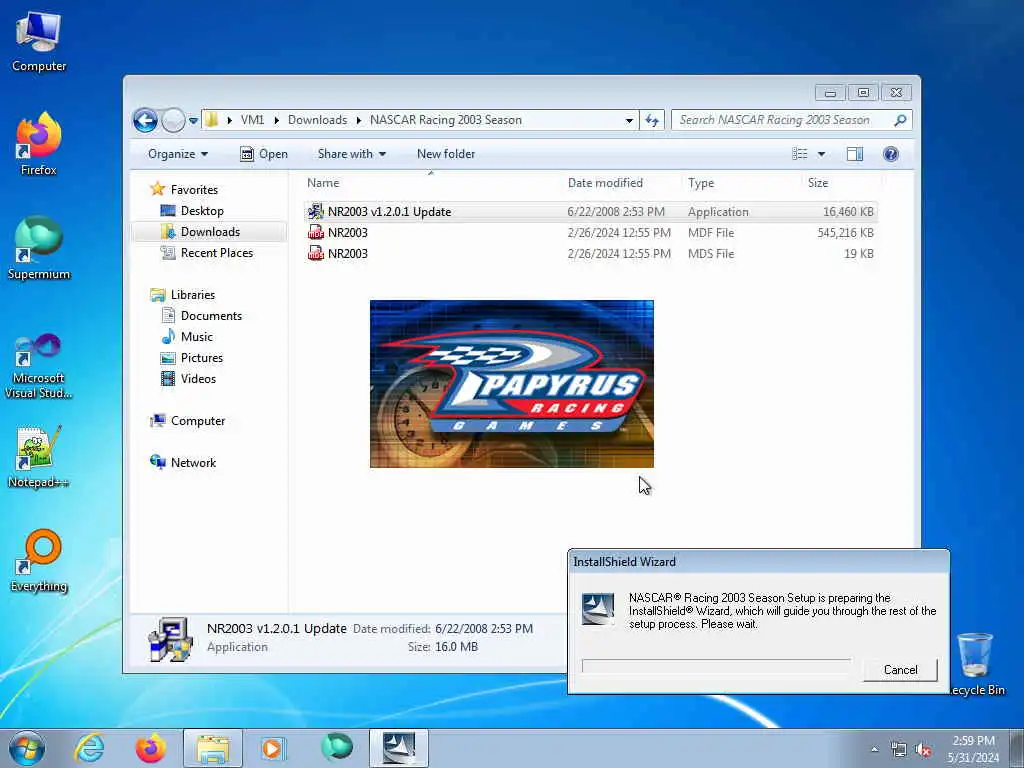Click the search magnifier icon in Explorer
1024x768 pixels.
click(x=900, y=120)
